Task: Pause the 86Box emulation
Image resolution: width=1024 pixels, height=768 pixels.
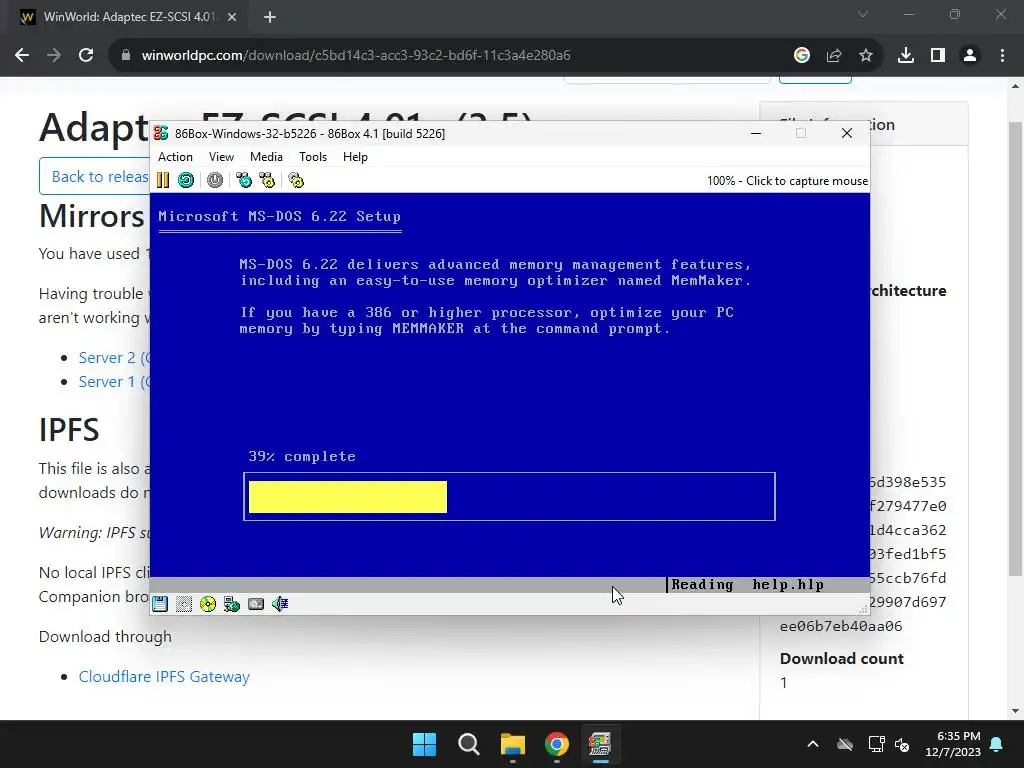Action: [163, 180]
